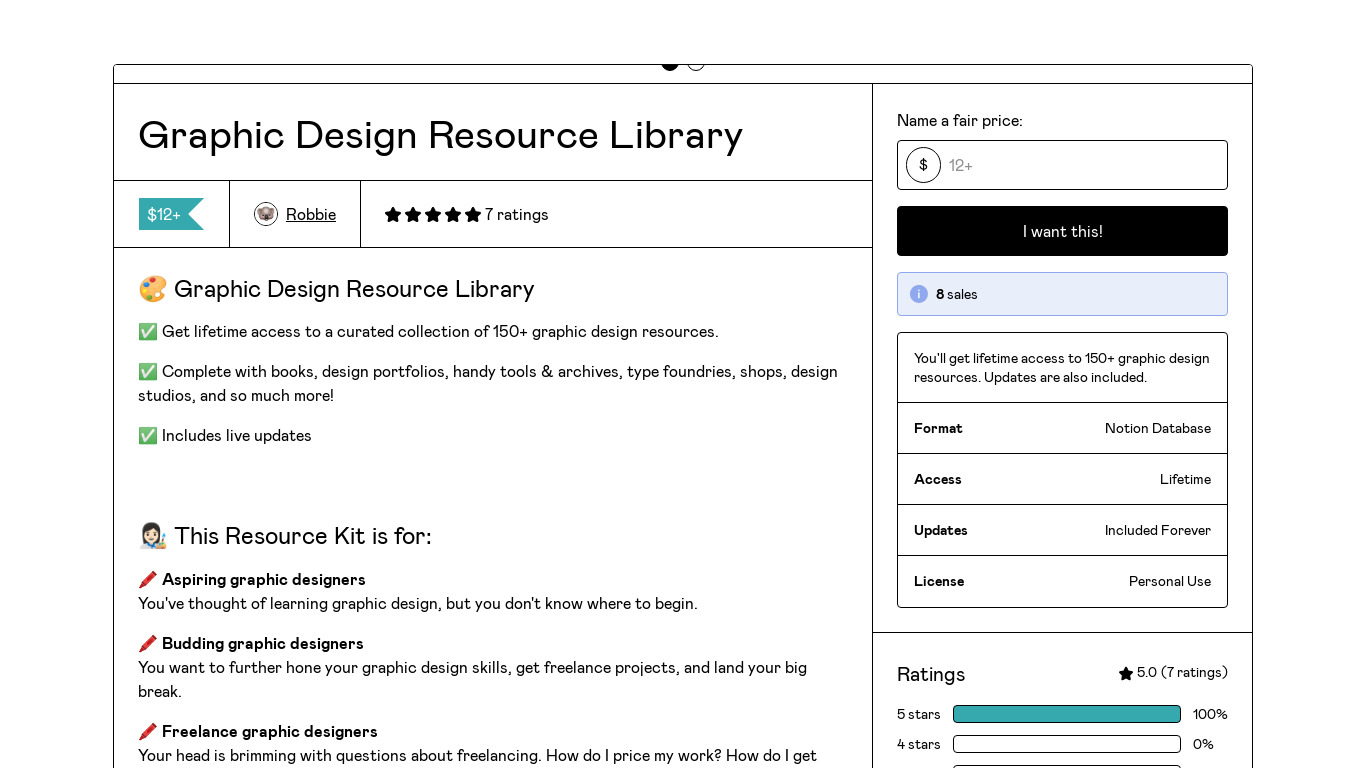Click the 5 stars rating bar
The image size is (1366, 768).
[1066, 714]
